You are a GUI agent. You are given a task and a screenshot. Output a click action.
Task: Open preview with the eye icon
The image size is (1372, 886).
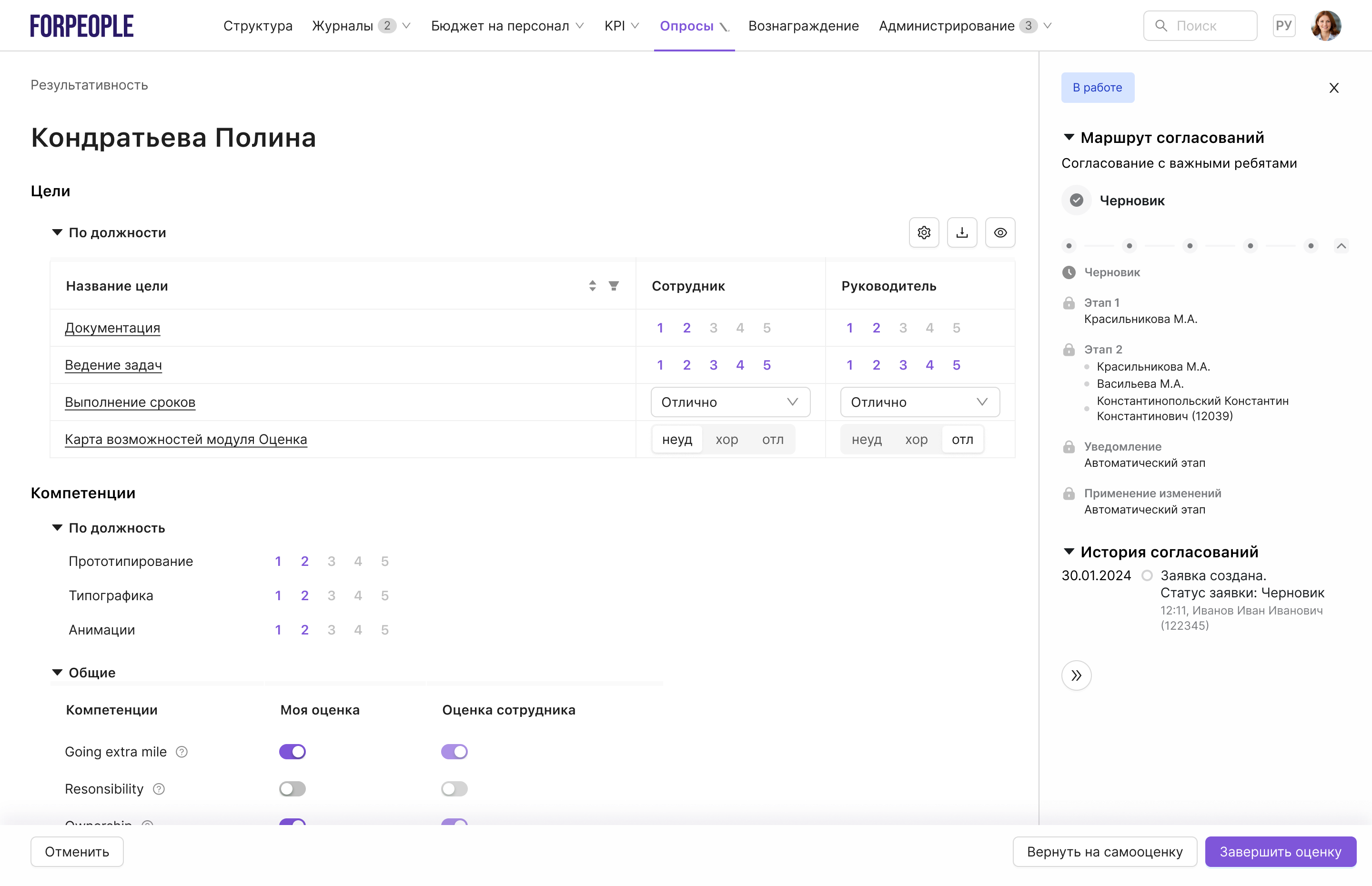(x=1000, y=232)
